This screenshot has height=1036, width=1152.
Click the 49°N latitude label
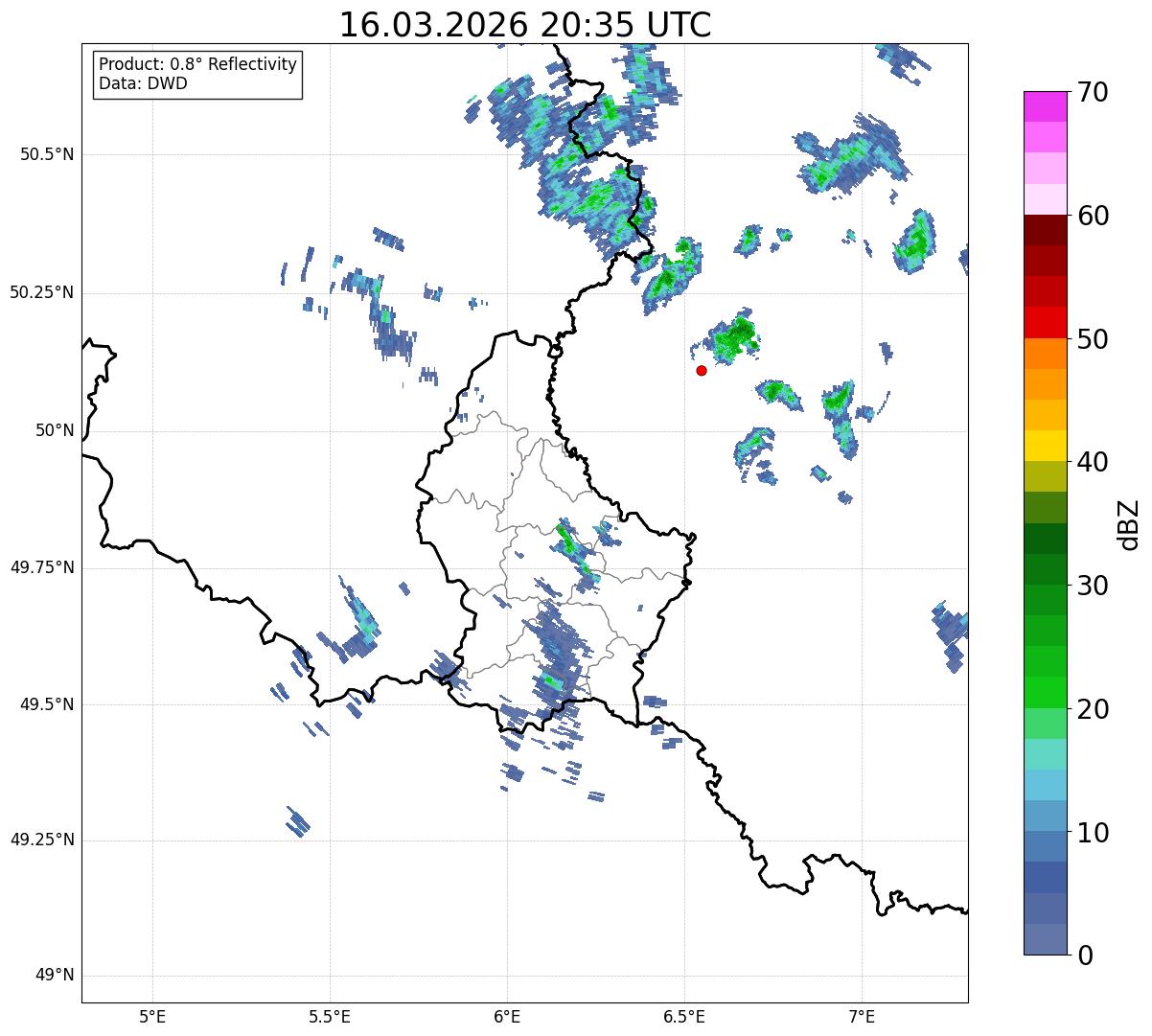pos(55,976)
